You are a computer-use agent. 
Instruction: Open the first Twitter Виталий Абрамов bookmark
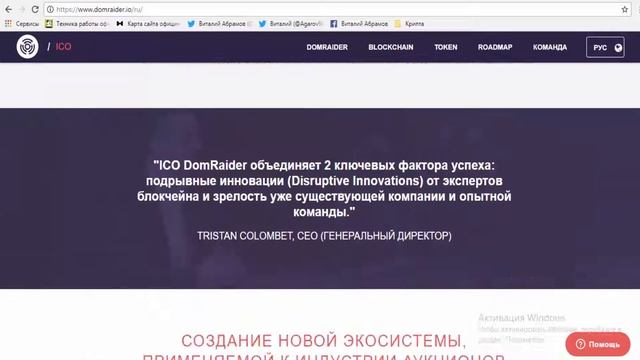220,24
